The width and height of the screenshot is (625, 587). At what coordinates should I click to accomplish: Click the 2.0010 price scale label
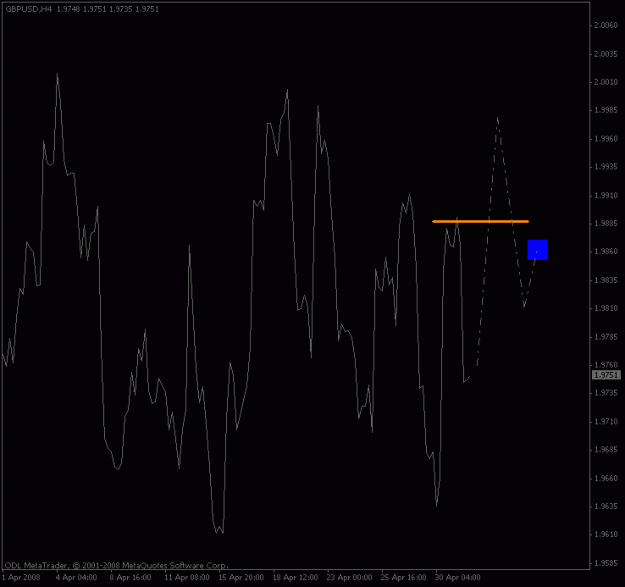click(606, 82)
